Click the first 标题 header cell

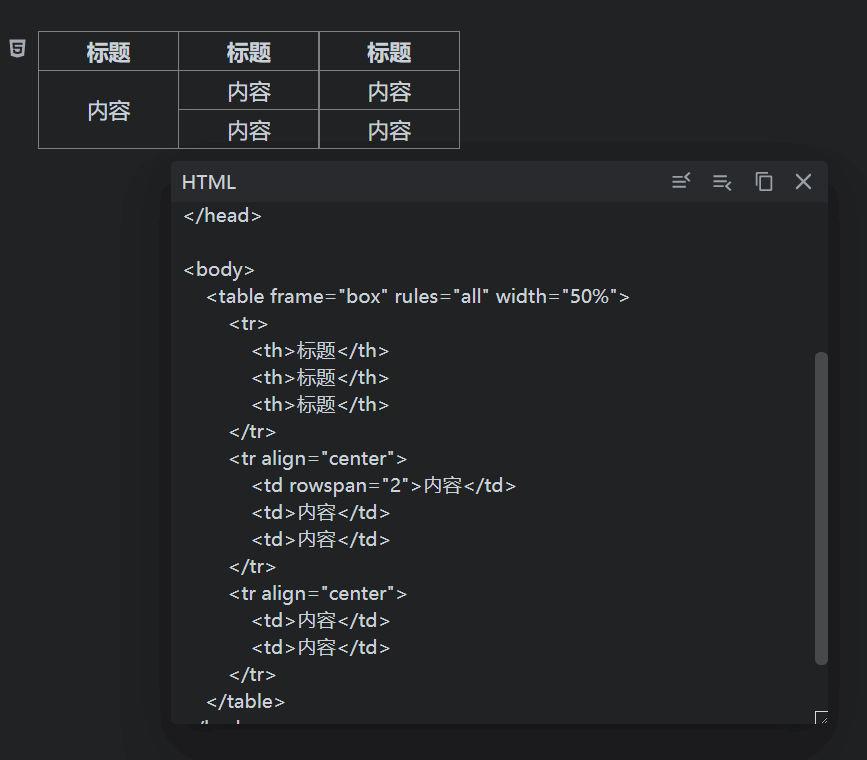[108, 51]
